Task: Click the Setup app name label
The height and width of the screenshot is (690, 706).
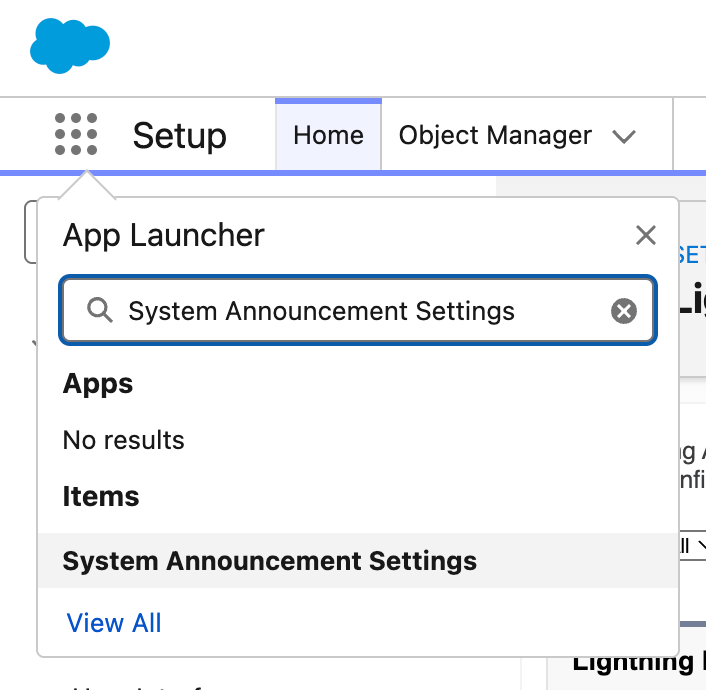Action: 180,136
